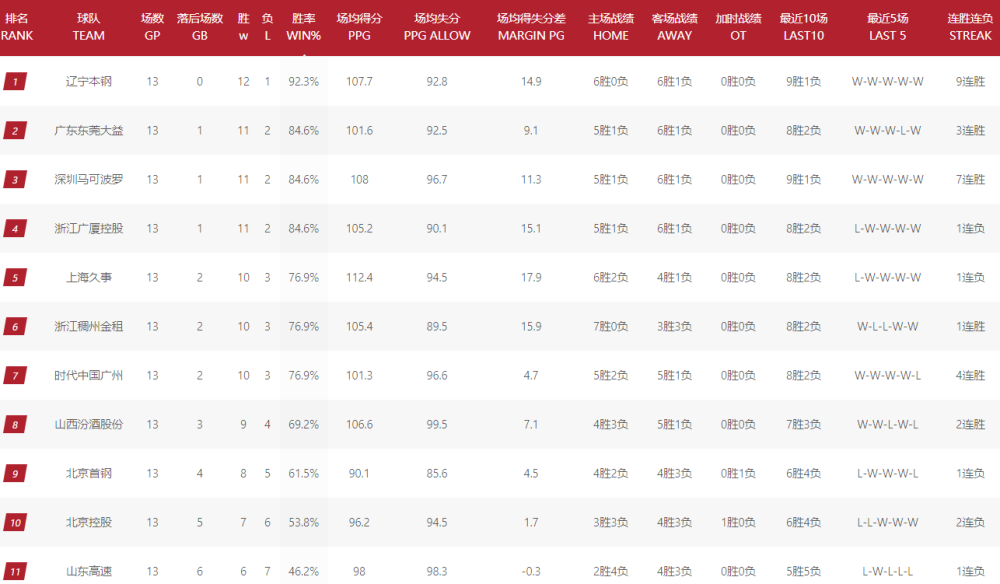Click the PPG ALLOW column header
The height and width of the screenshot is (584, 1000).
[437, 27]
